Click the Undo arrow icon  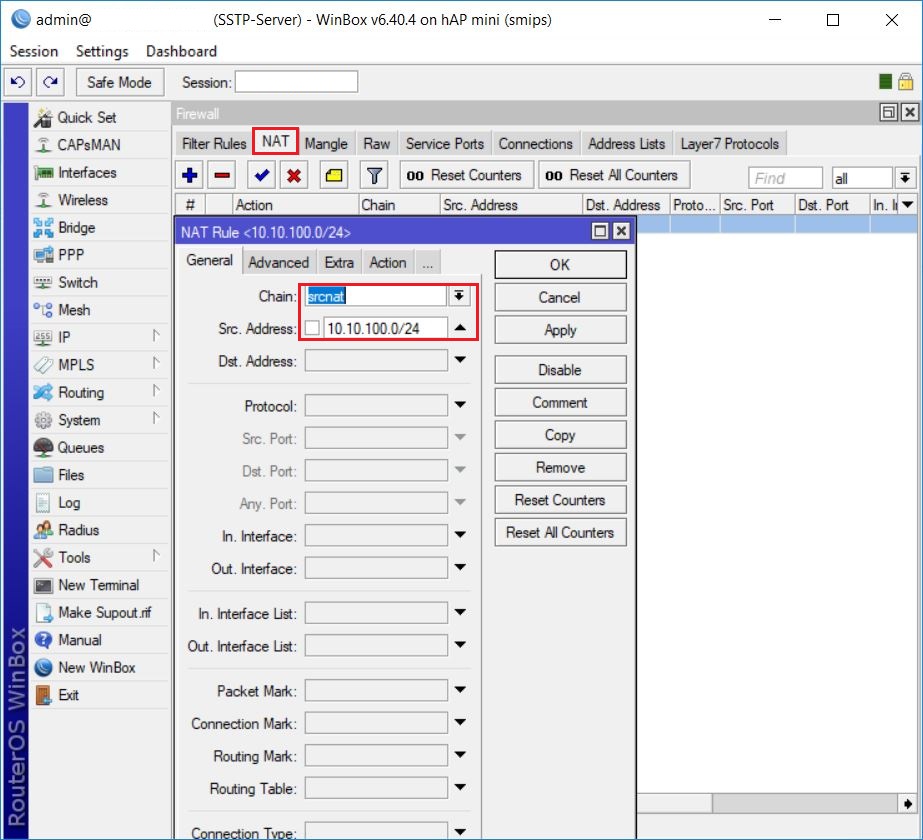(18, 82)
